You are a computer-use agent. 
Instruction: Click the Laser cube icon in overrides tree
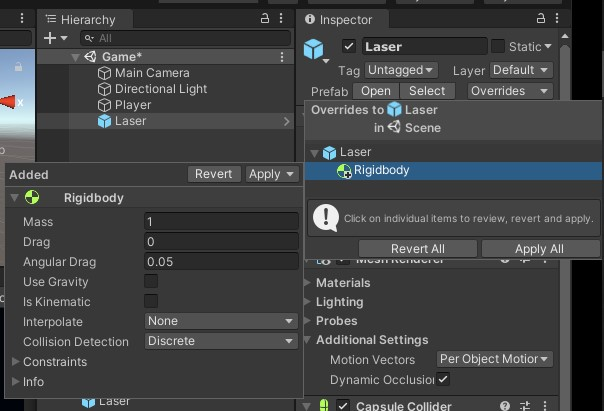coord(329,153)
